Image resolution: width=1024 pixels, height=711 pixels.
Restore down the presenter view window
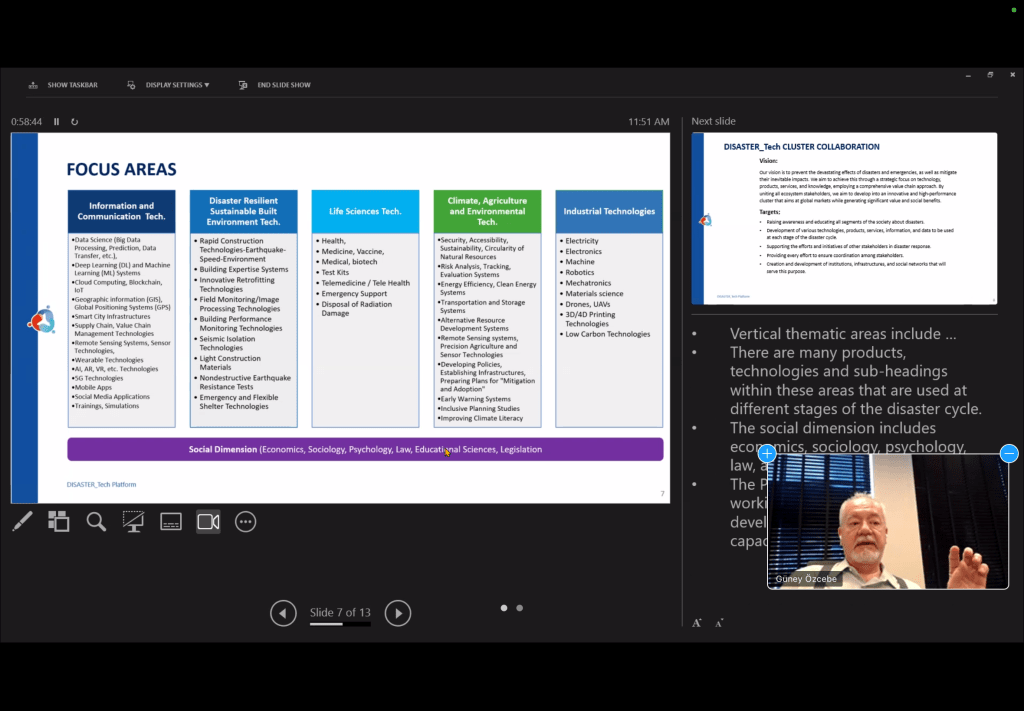[x=990, y=75]
